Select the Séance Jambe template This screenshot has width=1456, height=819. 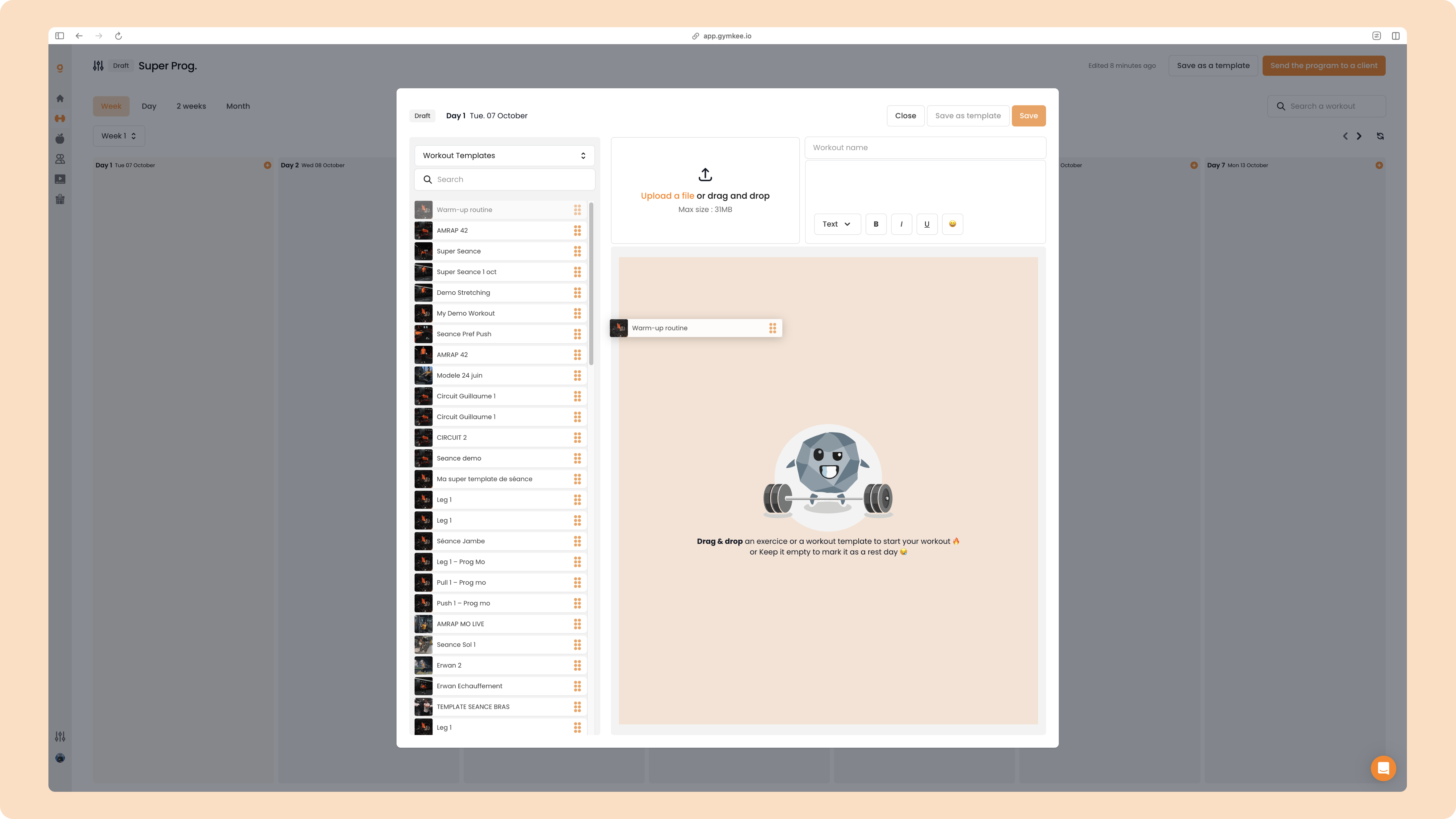[x=500, y=541]
